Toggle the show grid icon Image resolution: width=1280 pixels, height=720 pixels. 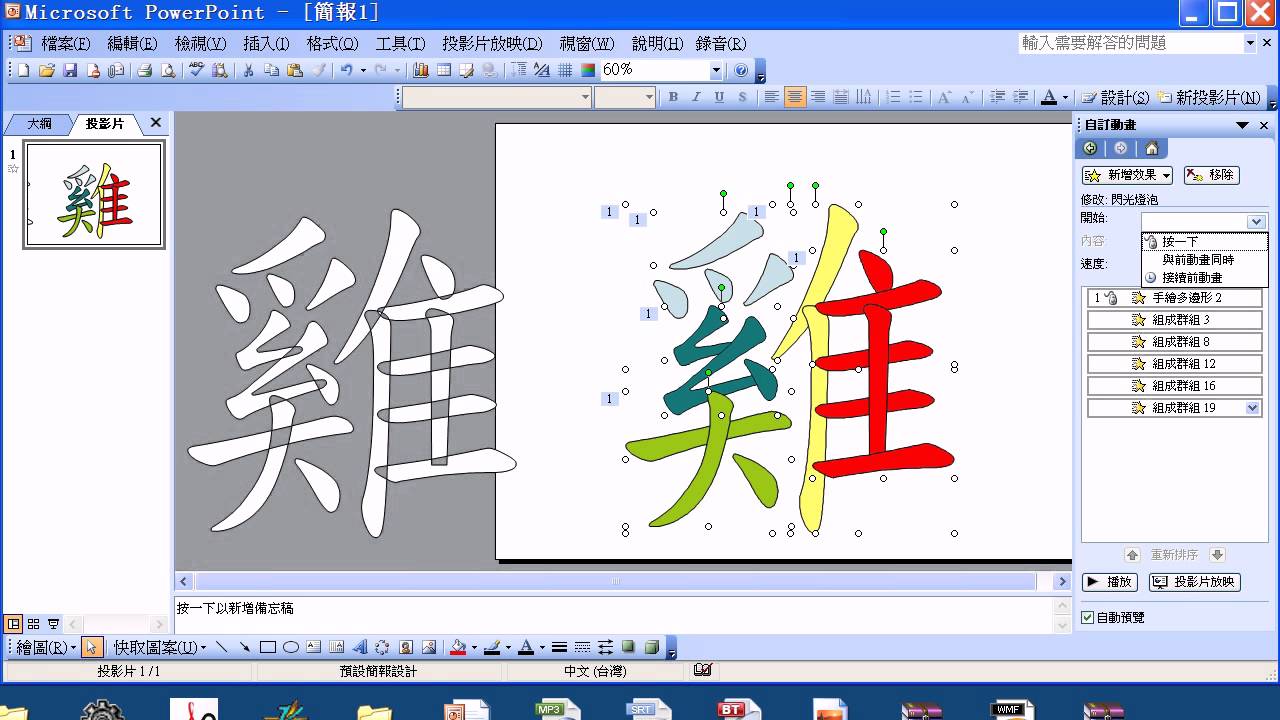pyautogui.click(x=565, y=70)
